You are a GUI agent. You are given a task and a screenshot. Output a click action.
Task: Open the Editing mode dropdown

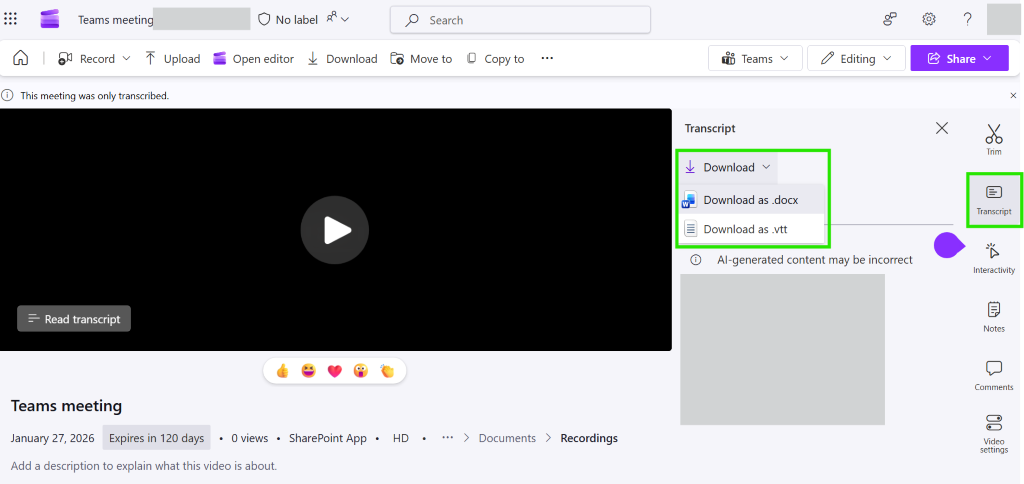(x=856, y=59)
